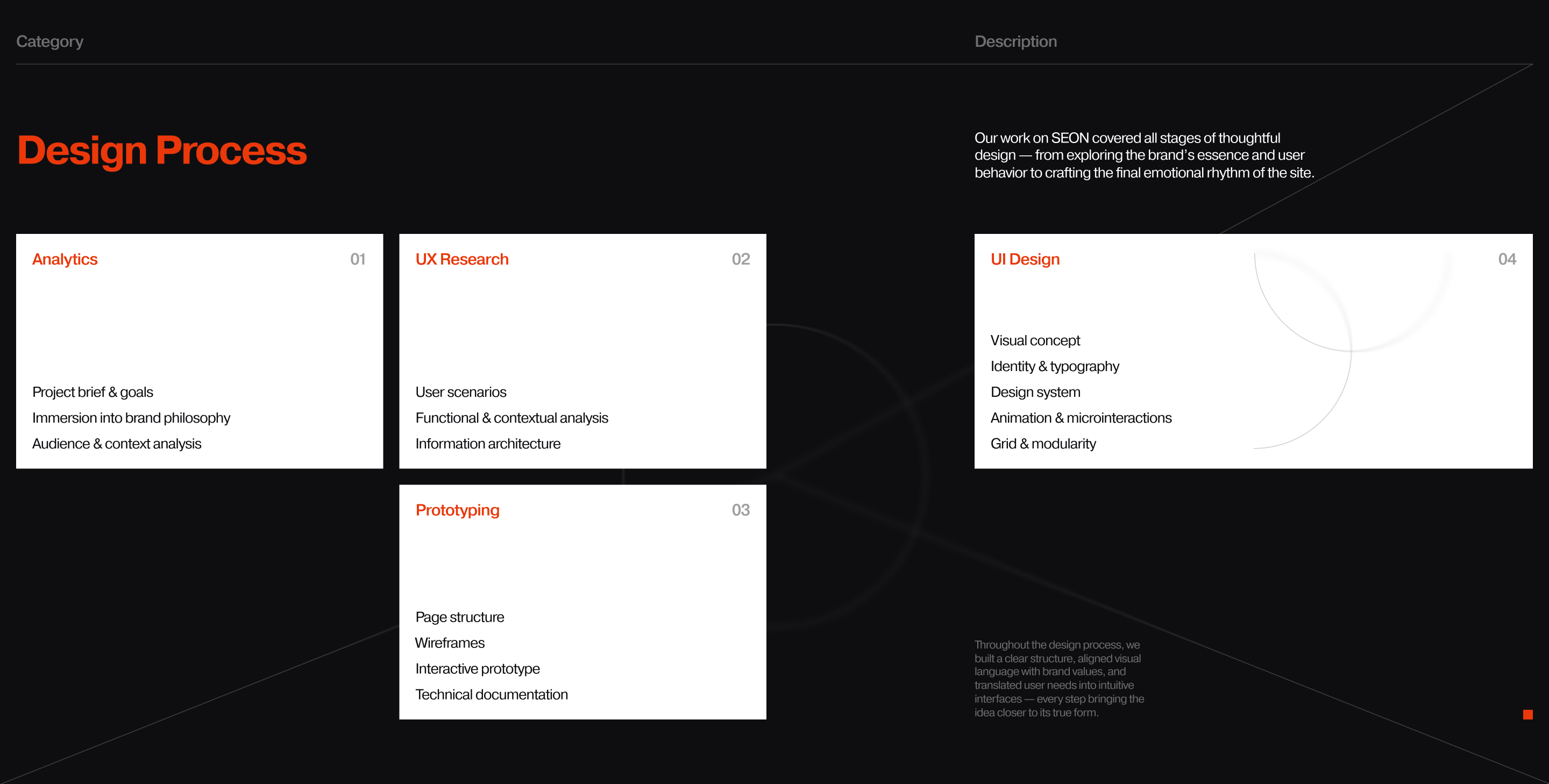Select Information architecture list item
Image resolution: width=1549 pixels, height=784 pixels.
click(x=488, y=444)
